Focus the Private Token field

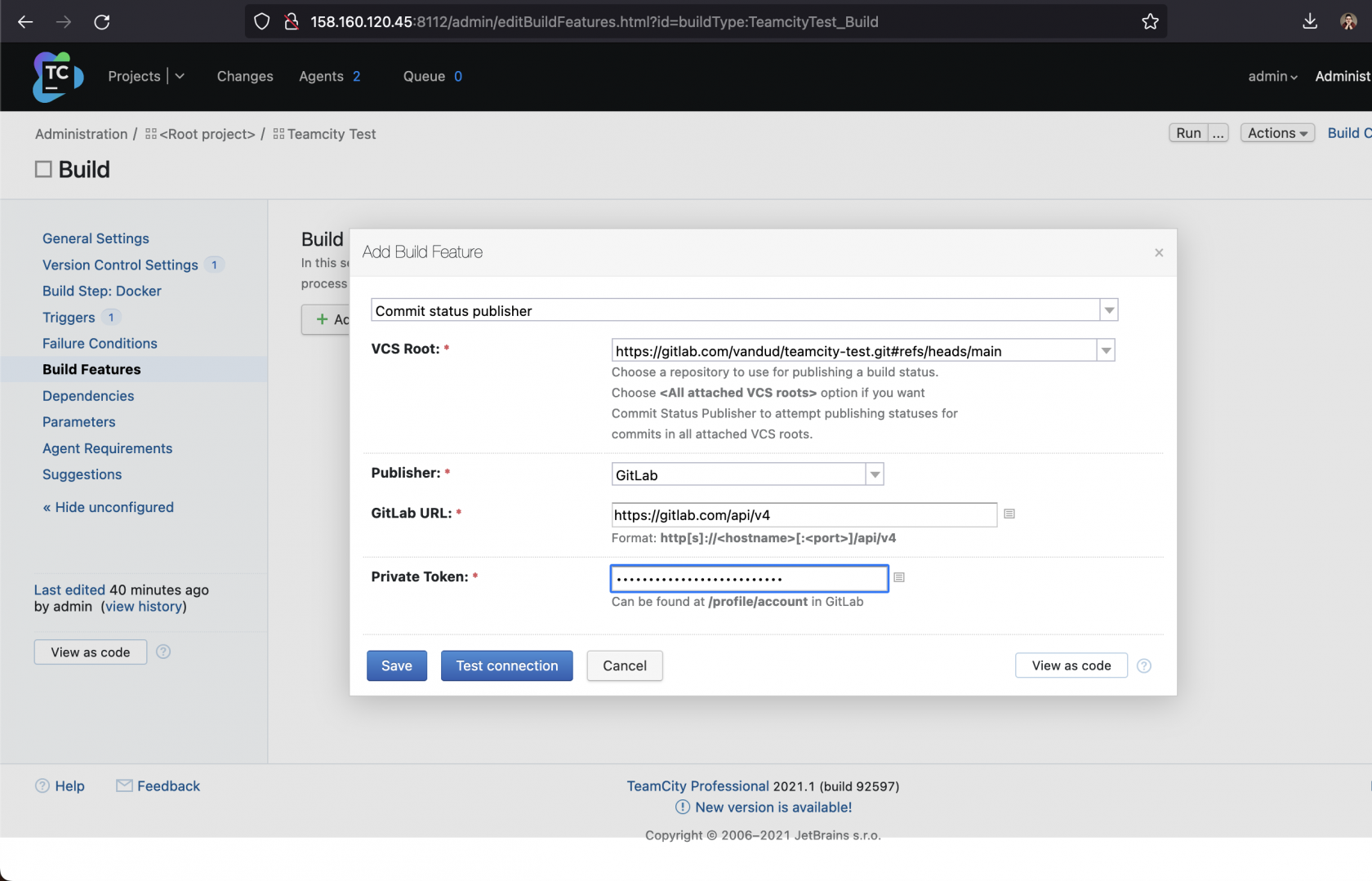(749, 578)
